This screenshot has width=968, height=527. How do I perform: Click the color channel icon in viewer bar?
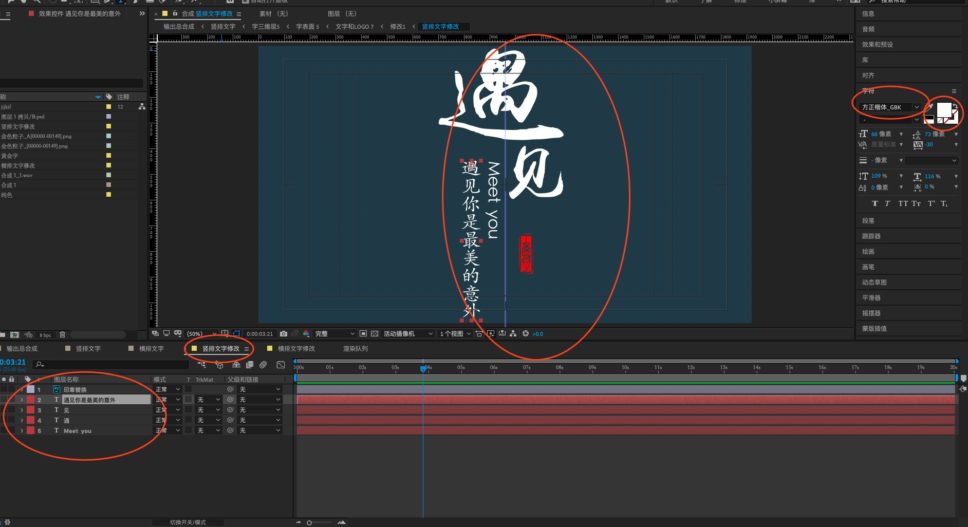[306, 333]
